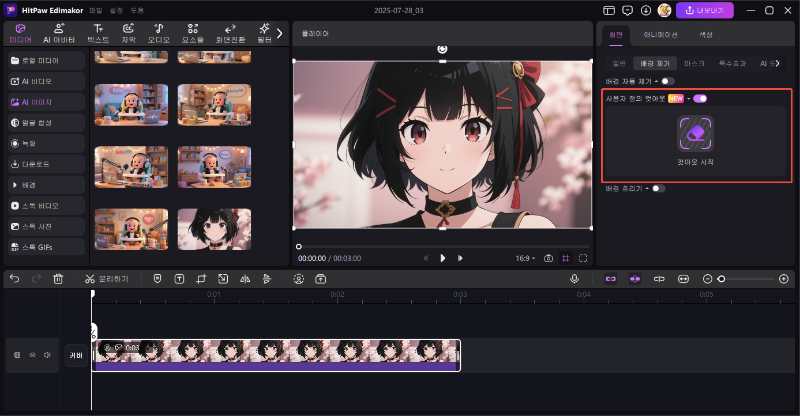Viewport: 800px width, 416px height.
Task: Select the 배경 제거 sub-tab
Action: click(x=655, y=63)
